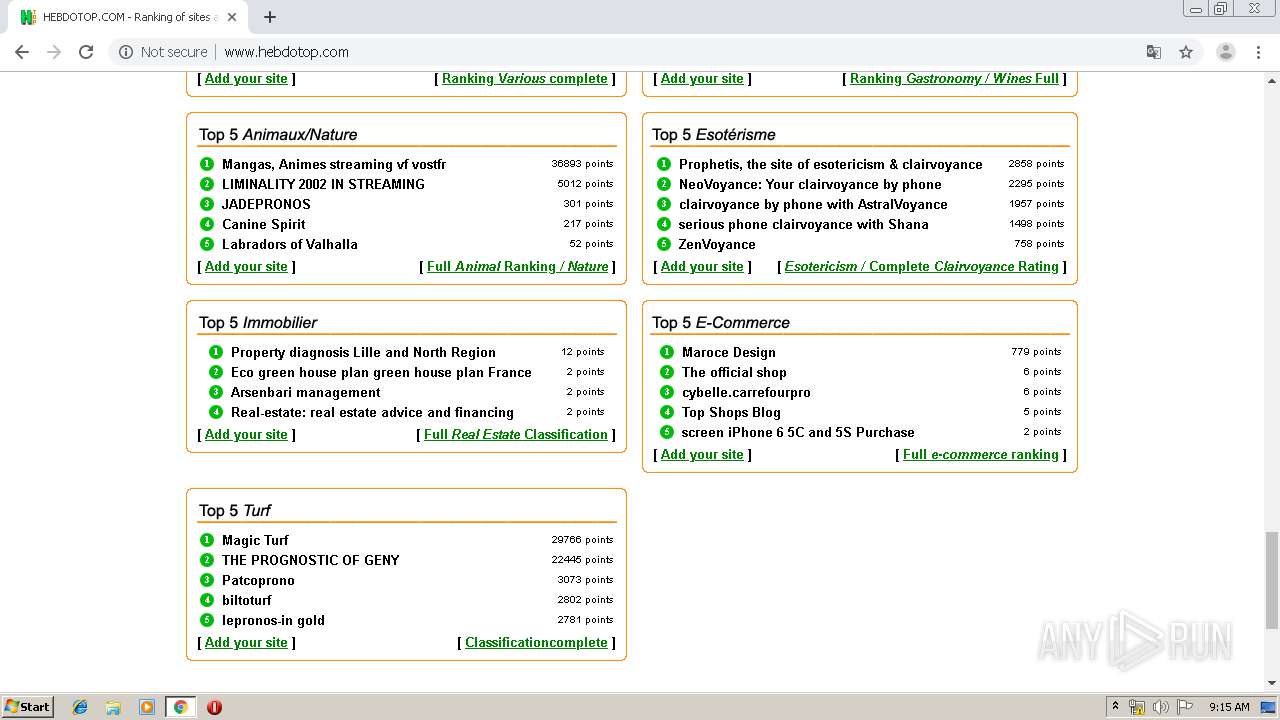This screenshot has width=1280, height=720.
Task: Open Eco green house plan France entry
Action: [x=381, y=372]
